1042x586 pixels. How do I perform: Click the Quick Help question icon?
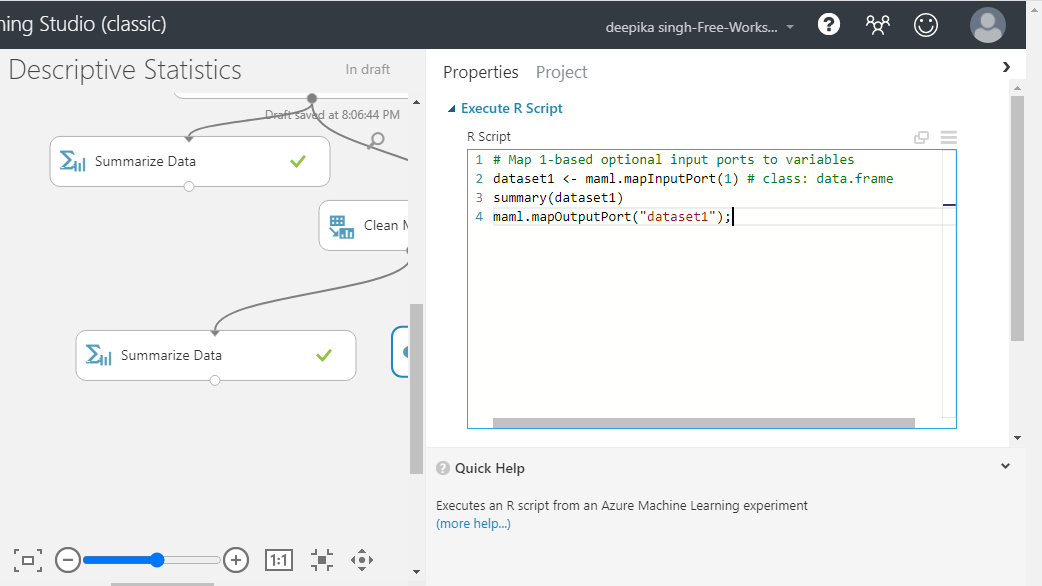[443, 468]
